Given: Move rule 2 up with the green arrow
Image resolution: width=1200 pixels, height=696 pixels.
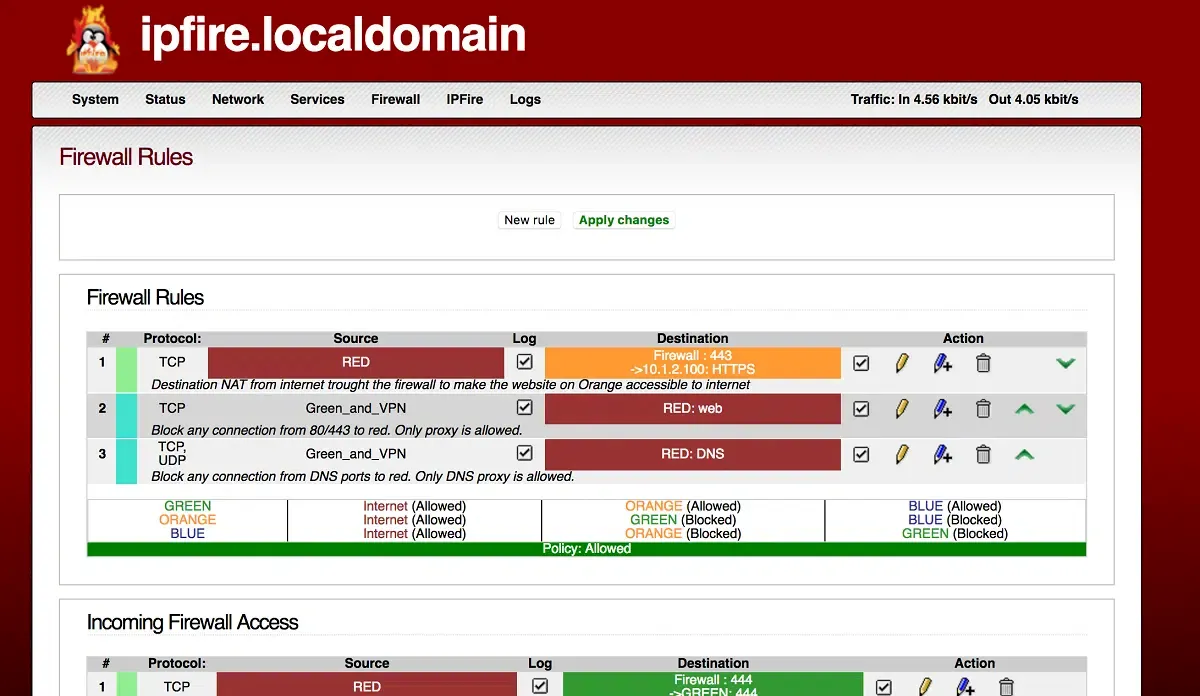Looking at the screenshot, I should (x=1024, y=409).
